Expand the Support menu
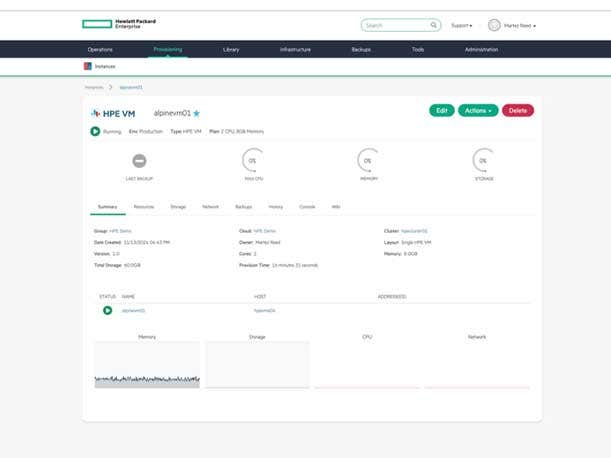The width and height of the screenshot is (611, 458). click(462, 25)
